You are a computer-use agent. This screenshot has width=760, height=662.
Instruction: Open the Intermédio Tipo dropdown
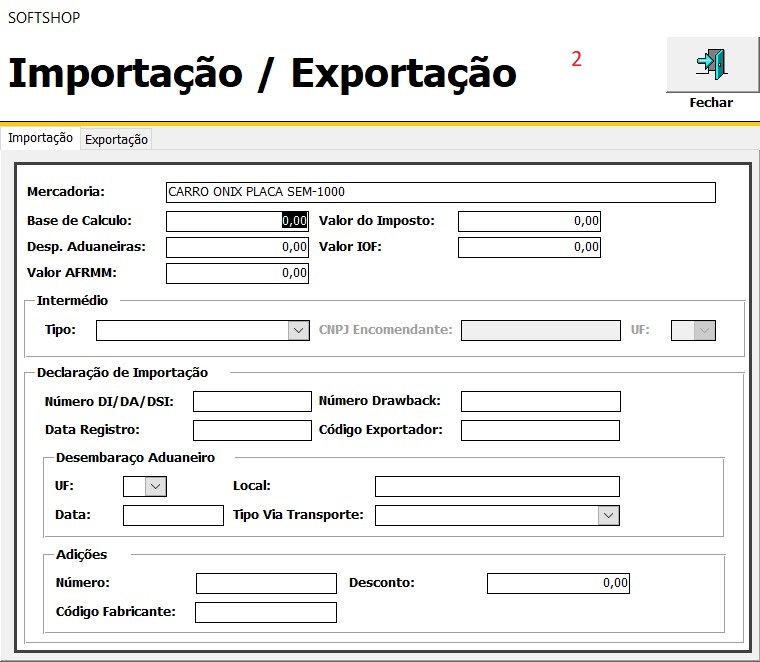(x=298, y=330)
